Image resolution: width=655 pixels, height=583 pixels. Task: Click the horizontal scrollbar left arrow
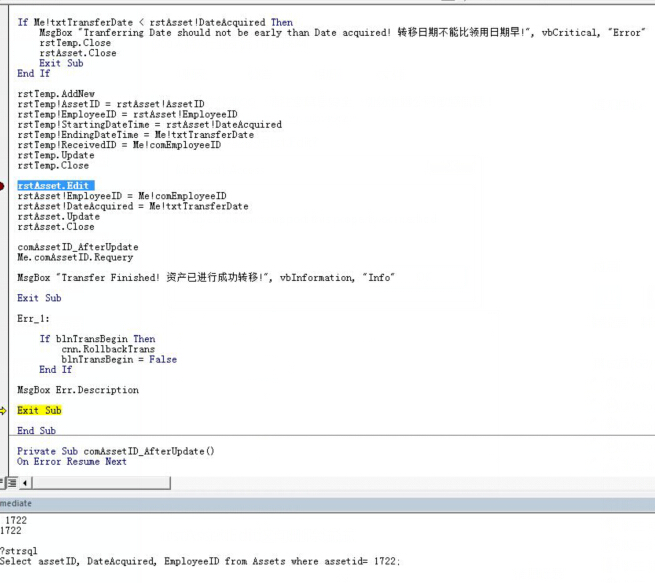tap(25, 483)
